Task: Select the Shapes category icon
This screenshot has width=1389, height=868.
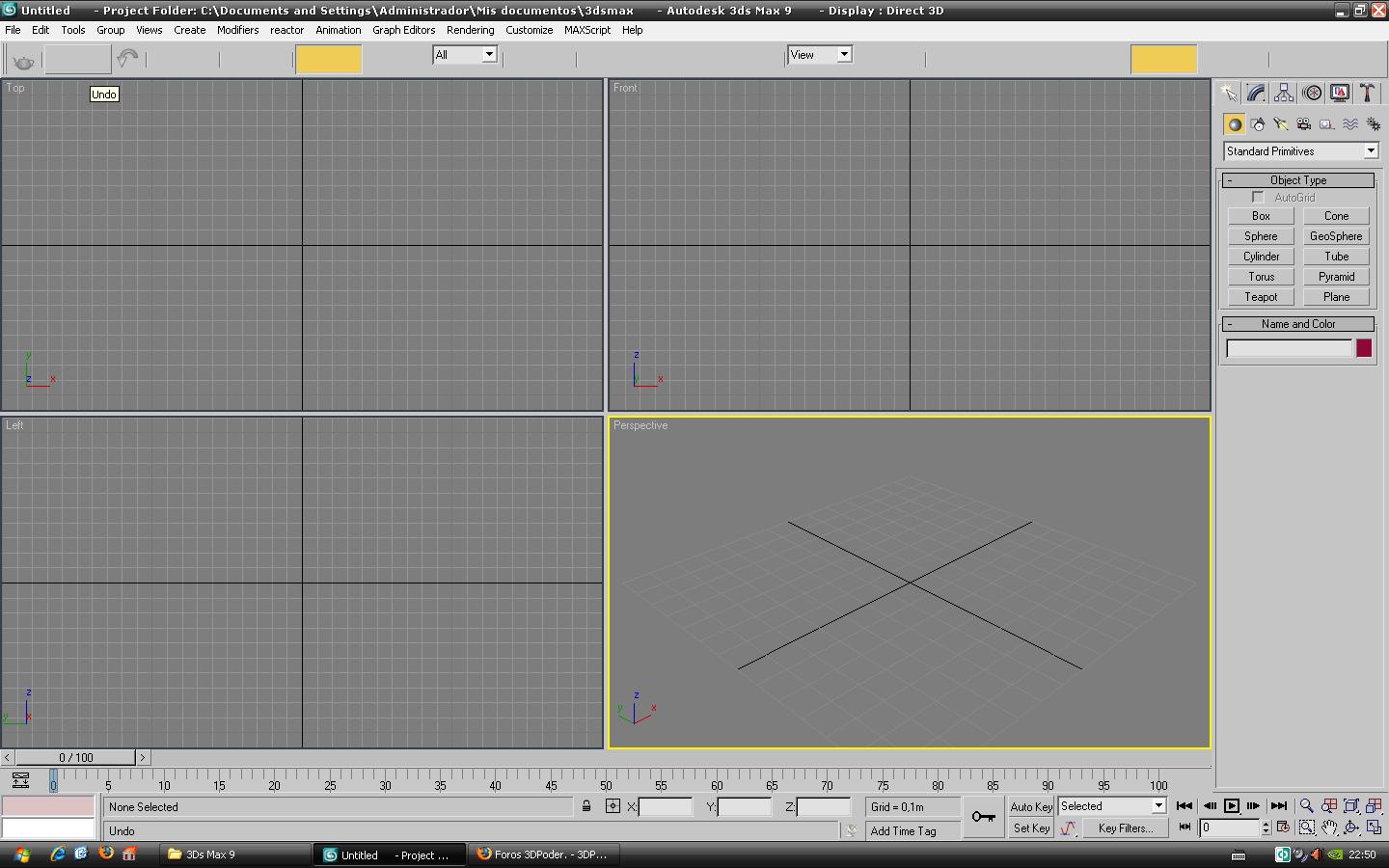Action: click(1257, 124)
